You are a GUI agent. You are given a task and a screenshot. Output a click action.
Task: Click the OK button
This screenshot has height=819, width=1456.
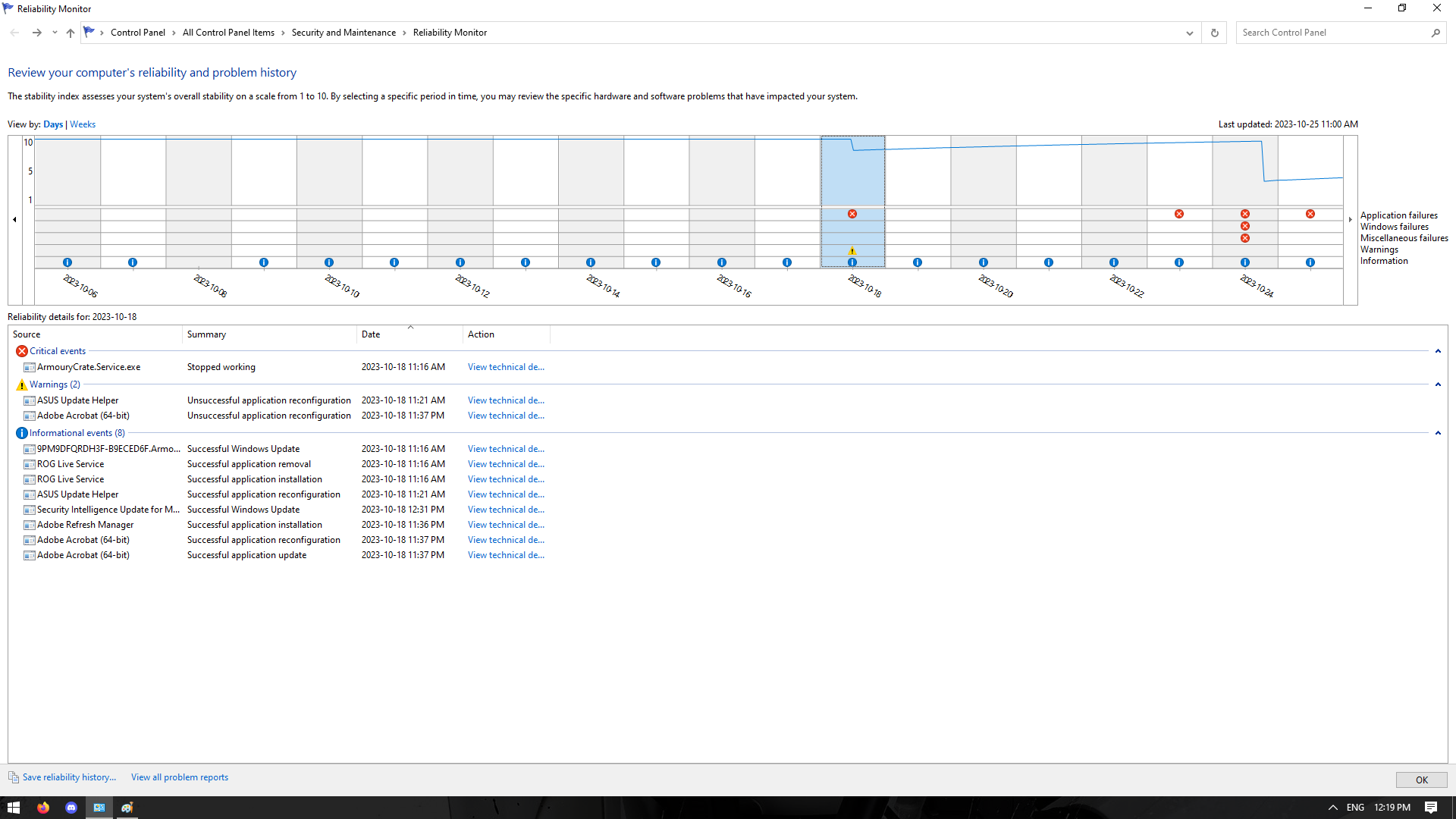click(x=1421, y=779)
